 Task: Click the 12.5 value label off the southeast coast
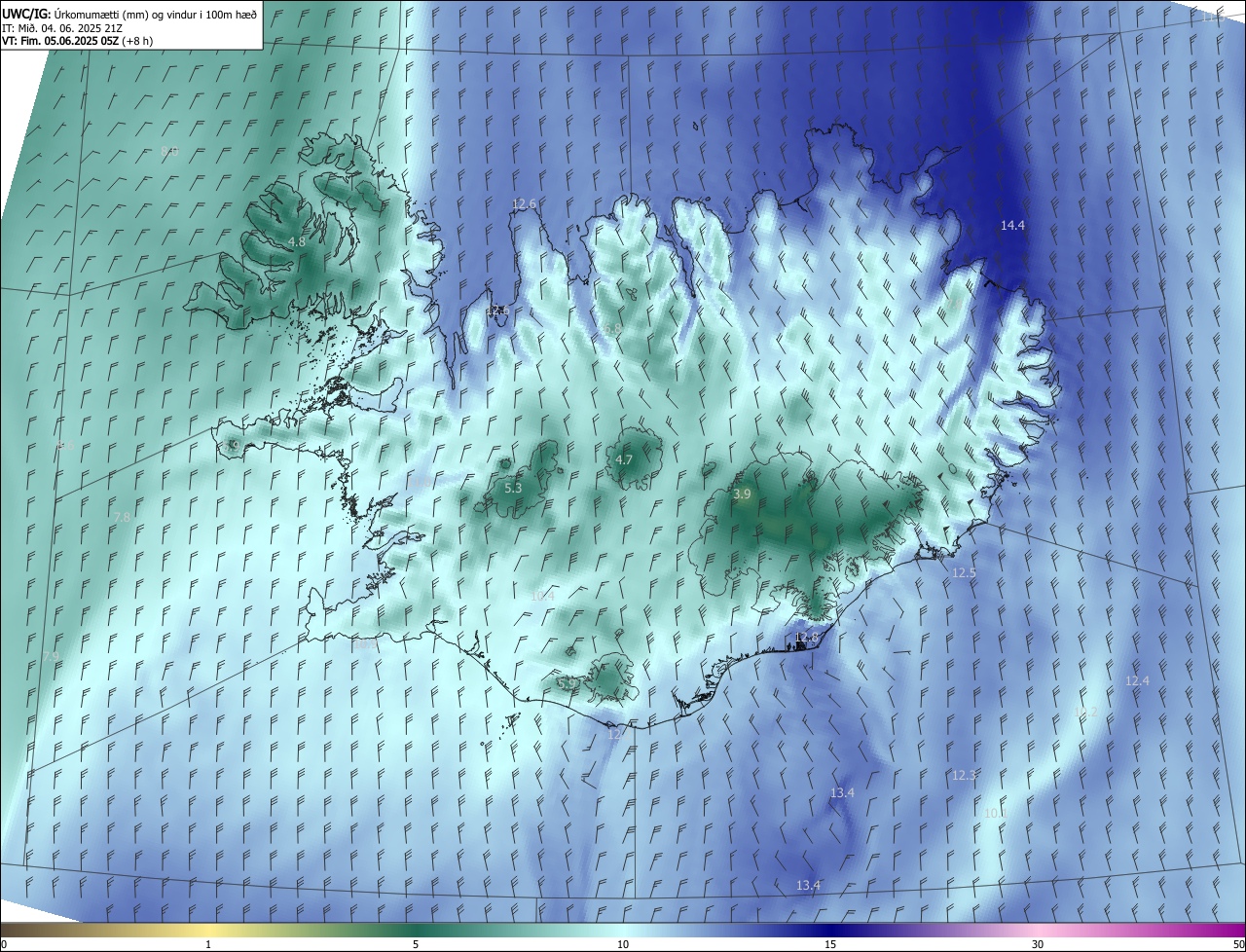[964, 573]
